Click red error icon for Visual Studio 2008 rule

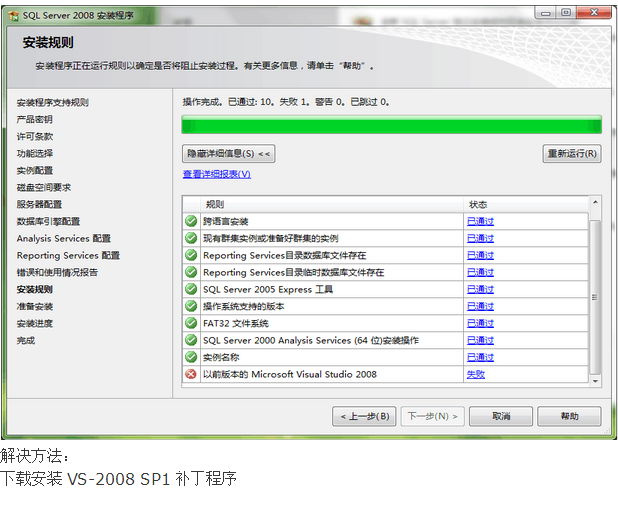pyautogui.click(x=191, y=374)
